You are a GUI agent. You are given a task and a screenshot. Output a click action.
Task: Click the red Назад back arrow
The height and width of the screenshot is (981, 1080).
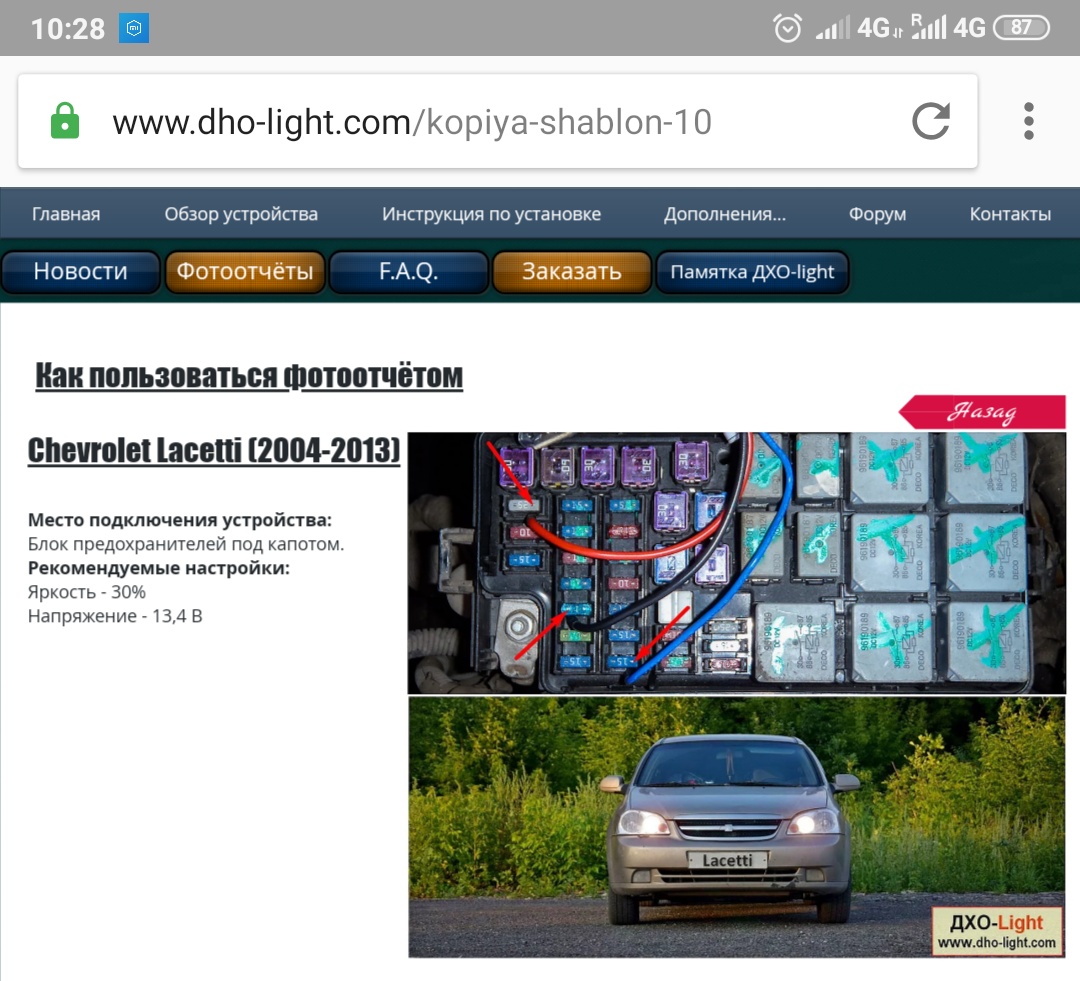coord(981,412)
